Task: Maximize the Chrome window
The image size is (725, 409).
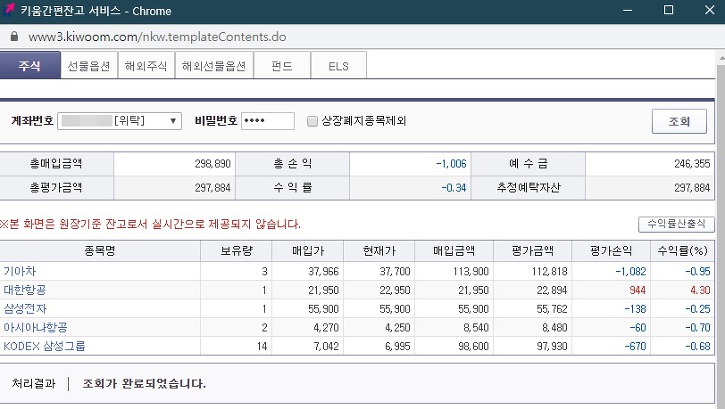Action: tap(668, 10)
